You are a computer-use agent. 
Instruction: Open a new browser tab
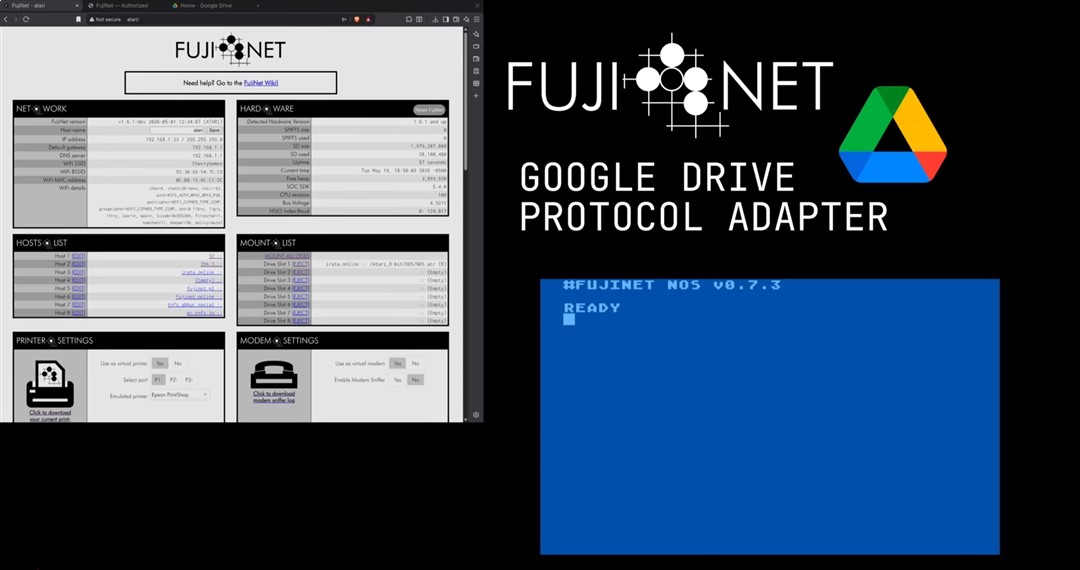[258, 6]
